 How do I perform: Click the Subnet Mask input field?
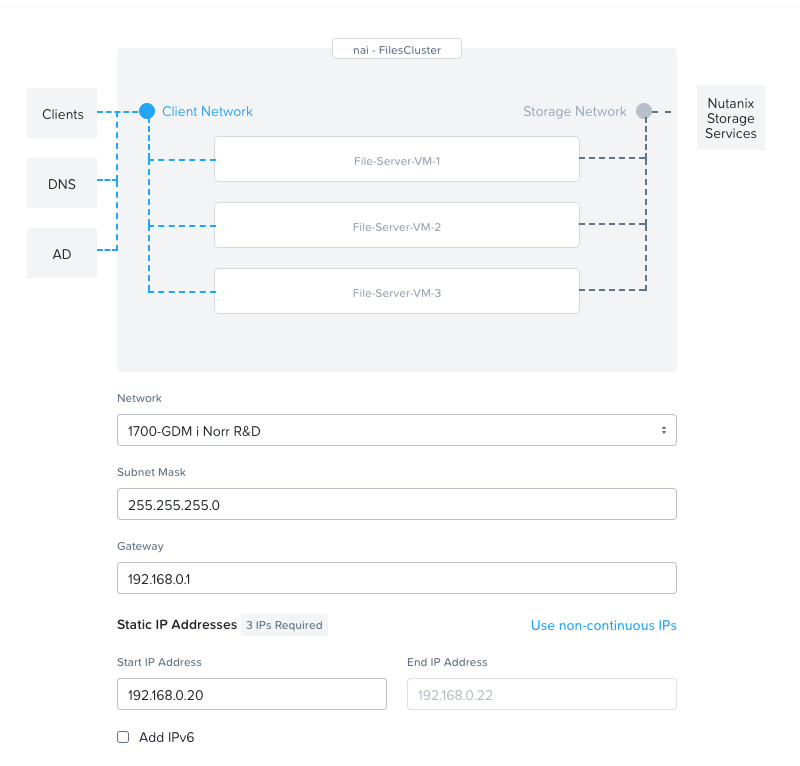(396, 504)
